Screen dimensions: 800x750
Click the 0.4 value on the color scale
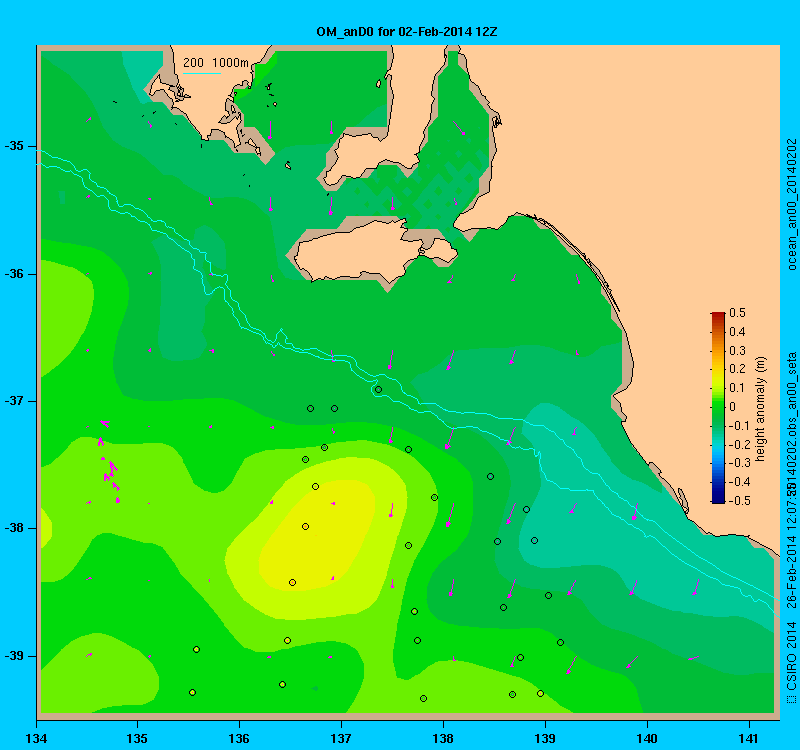[737, 332]
